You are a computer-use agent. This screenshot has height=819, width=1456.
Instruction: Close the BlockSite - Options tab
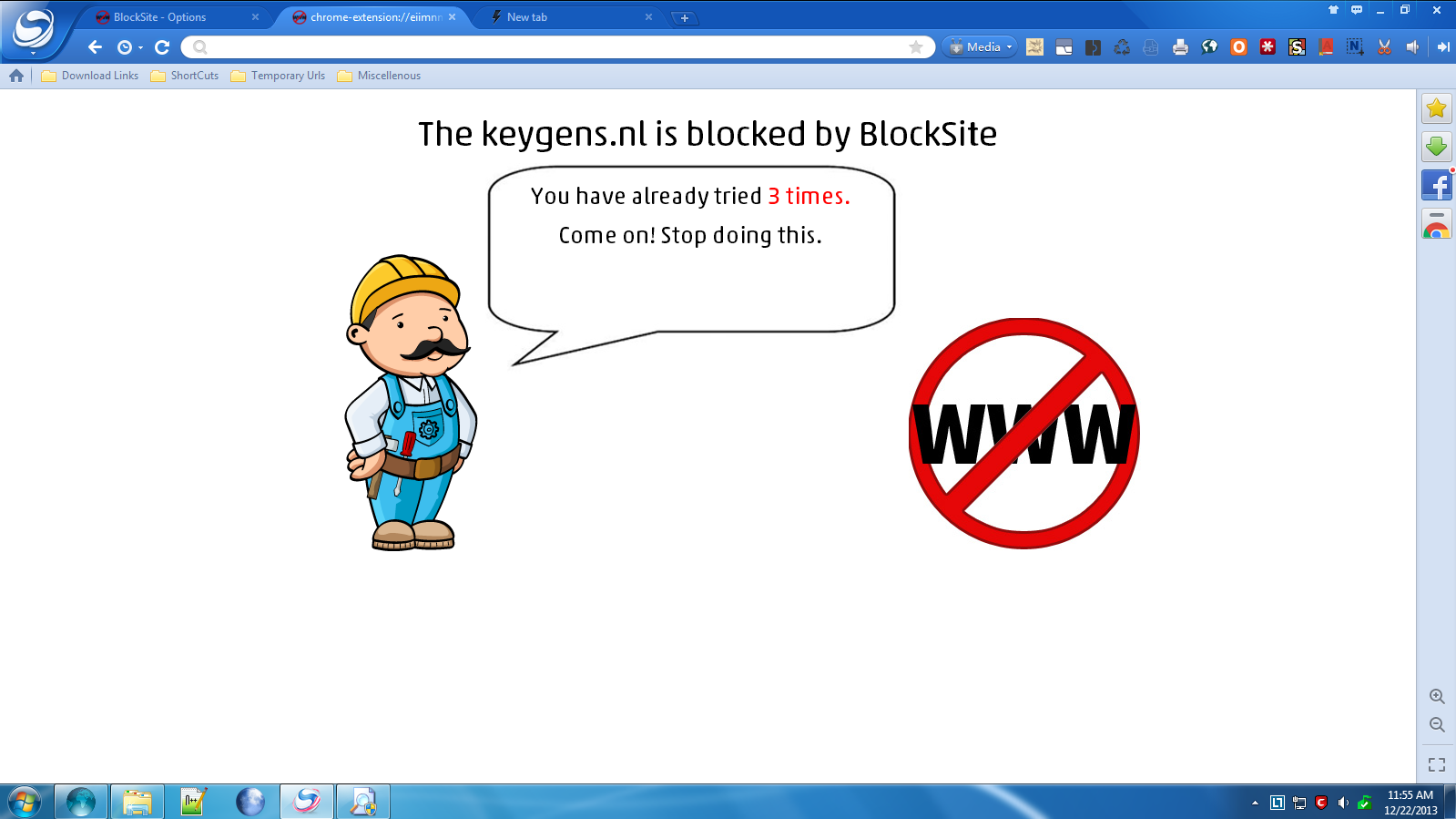[x=255, y=16]
